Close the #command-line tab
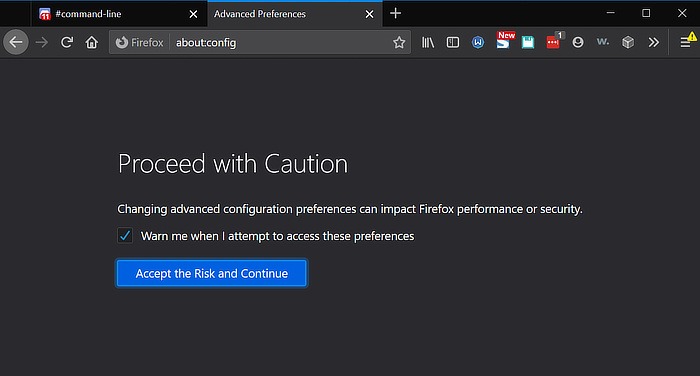Screen dimensions: 700x376 point(193,14)
